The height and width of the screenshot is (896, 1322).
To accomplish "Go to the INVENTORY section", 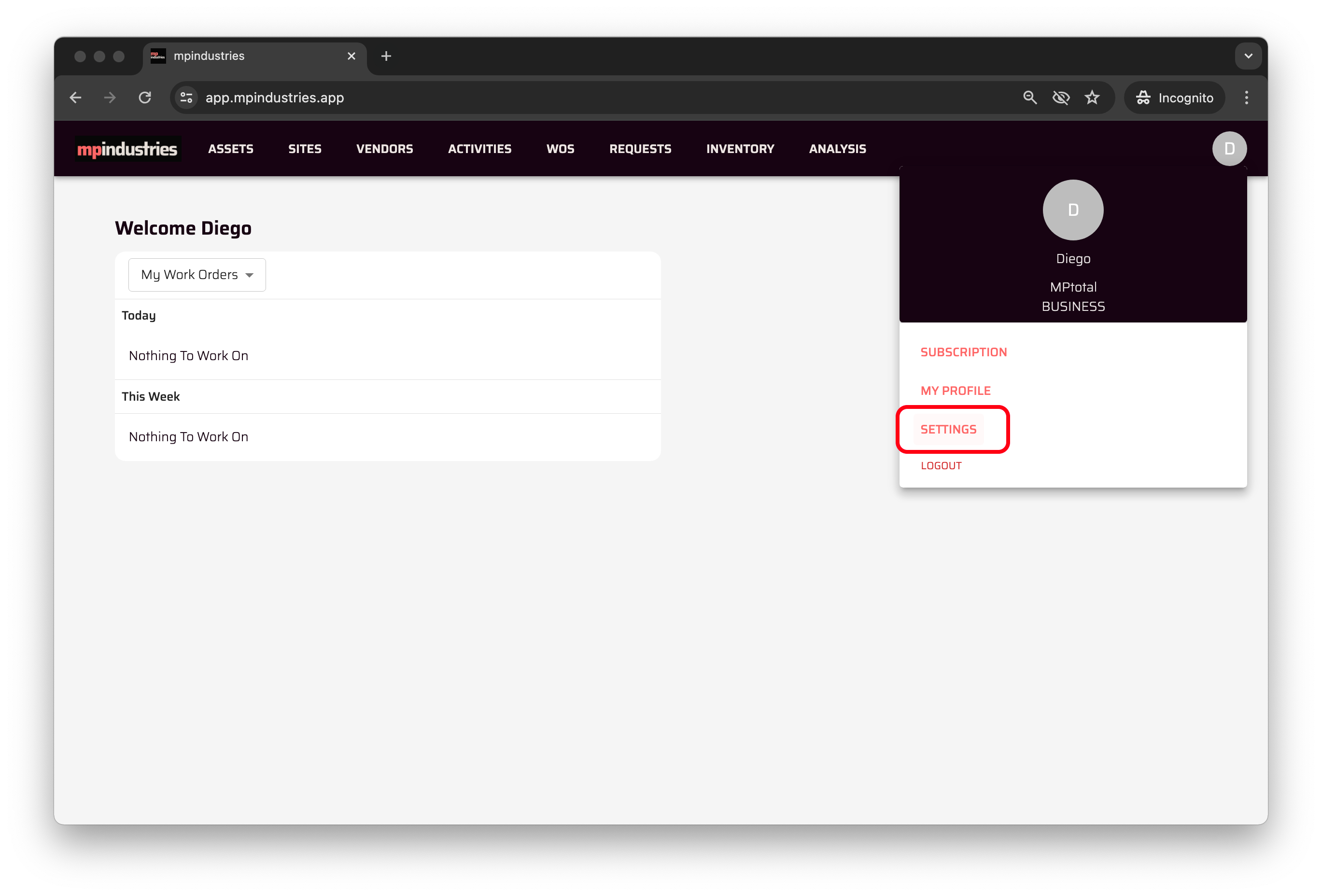I will (740, 149).
